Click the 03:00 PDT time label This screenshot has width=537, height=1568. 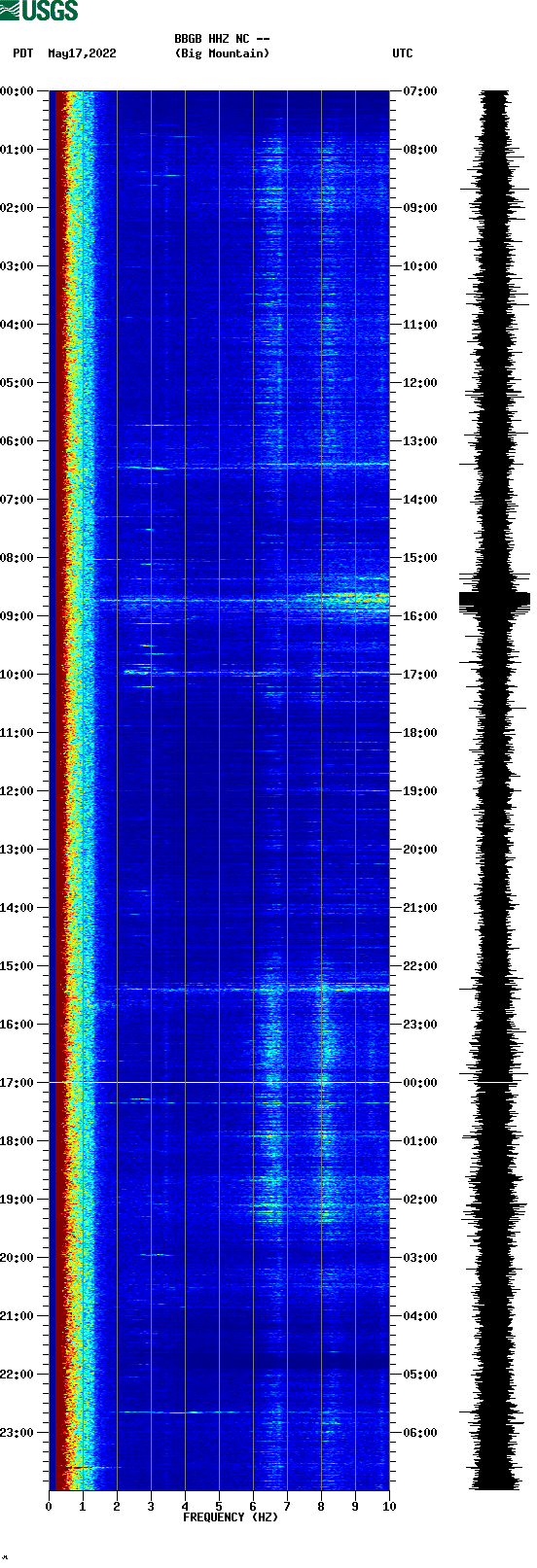[x=18, y=266]
